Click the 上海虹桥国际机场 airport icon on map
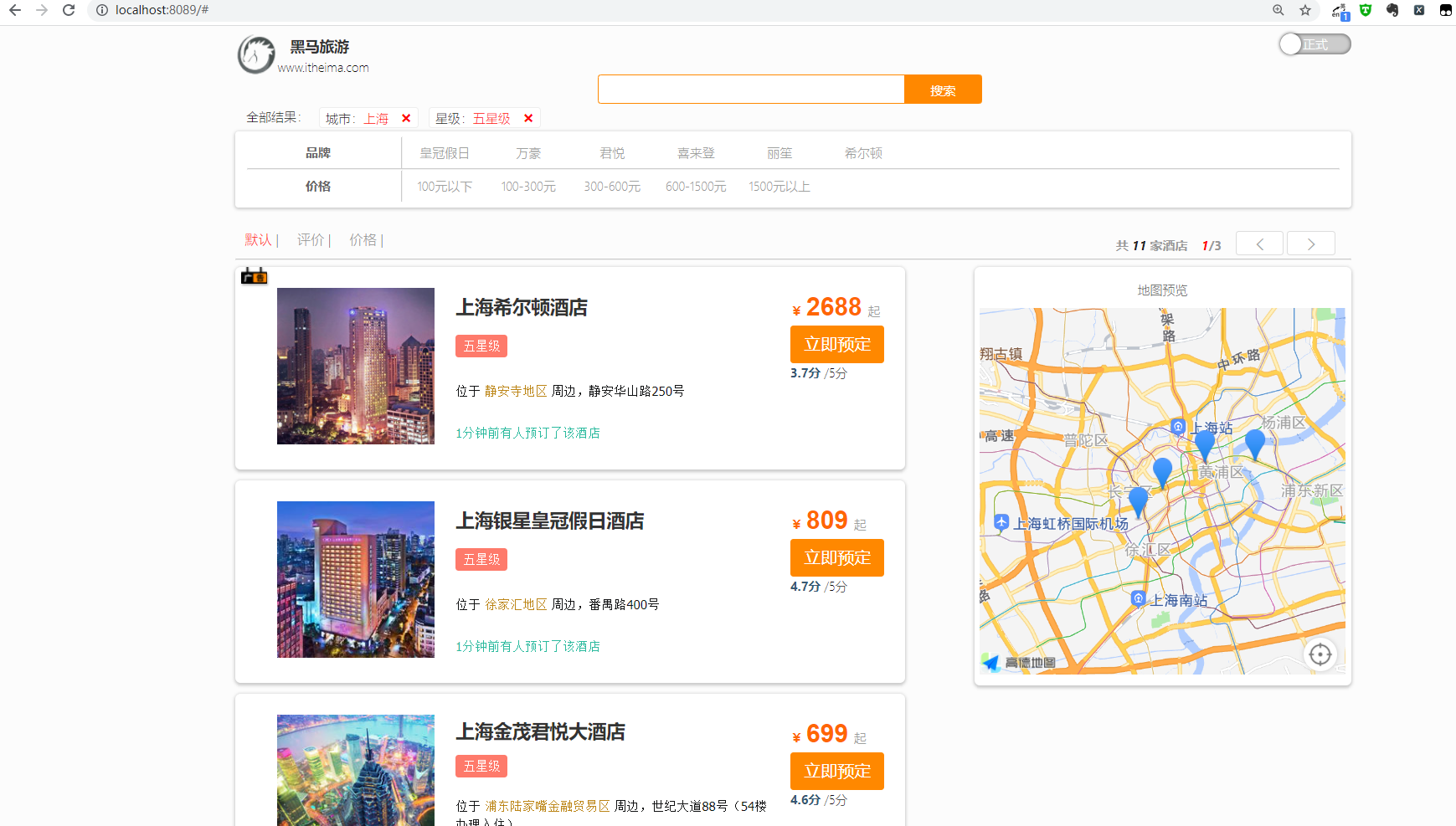The image size is (1456, 826). [x=1001, y=522]
